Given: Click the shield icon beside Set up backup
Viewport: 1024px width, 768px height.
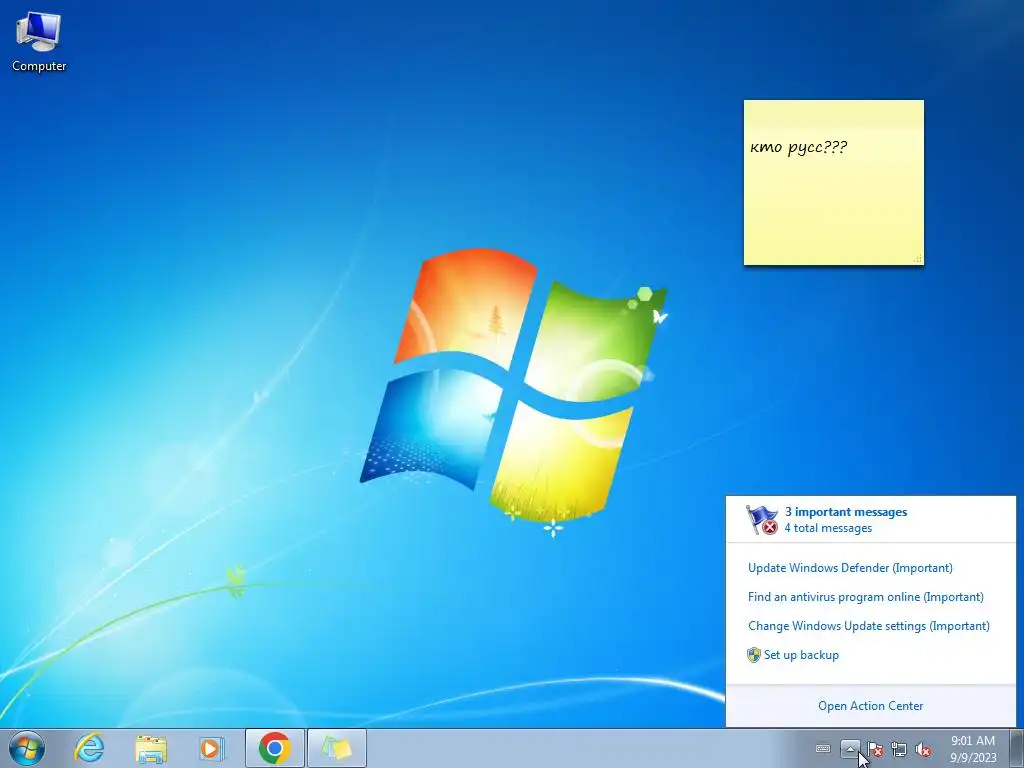Looking at the screenshot, I should pos(754,655).
